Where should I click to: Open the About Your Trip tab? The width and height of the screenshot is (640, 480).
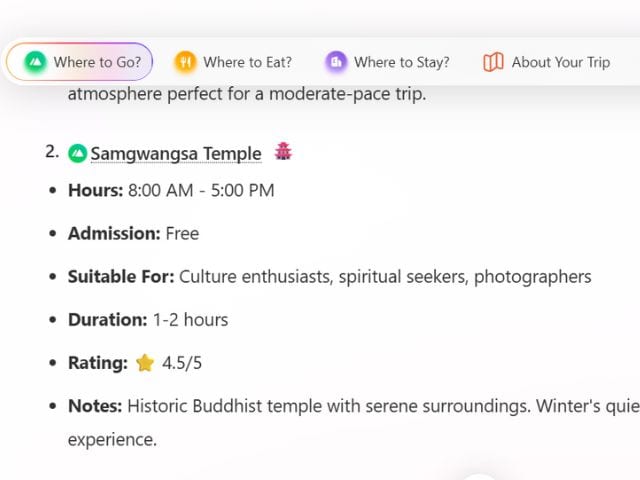[x=560, y=62]
